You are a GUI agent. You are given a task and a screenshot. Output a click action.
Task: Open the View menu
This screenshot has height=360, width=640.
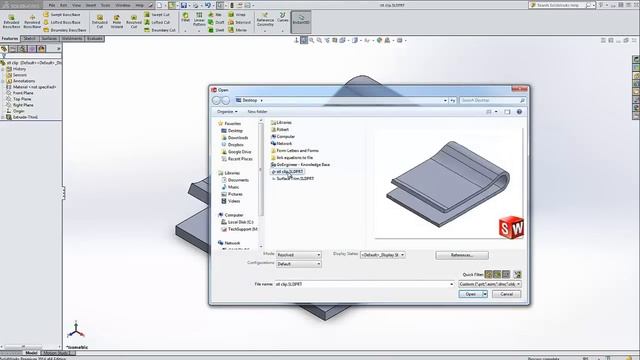click(x=76, y=5)
